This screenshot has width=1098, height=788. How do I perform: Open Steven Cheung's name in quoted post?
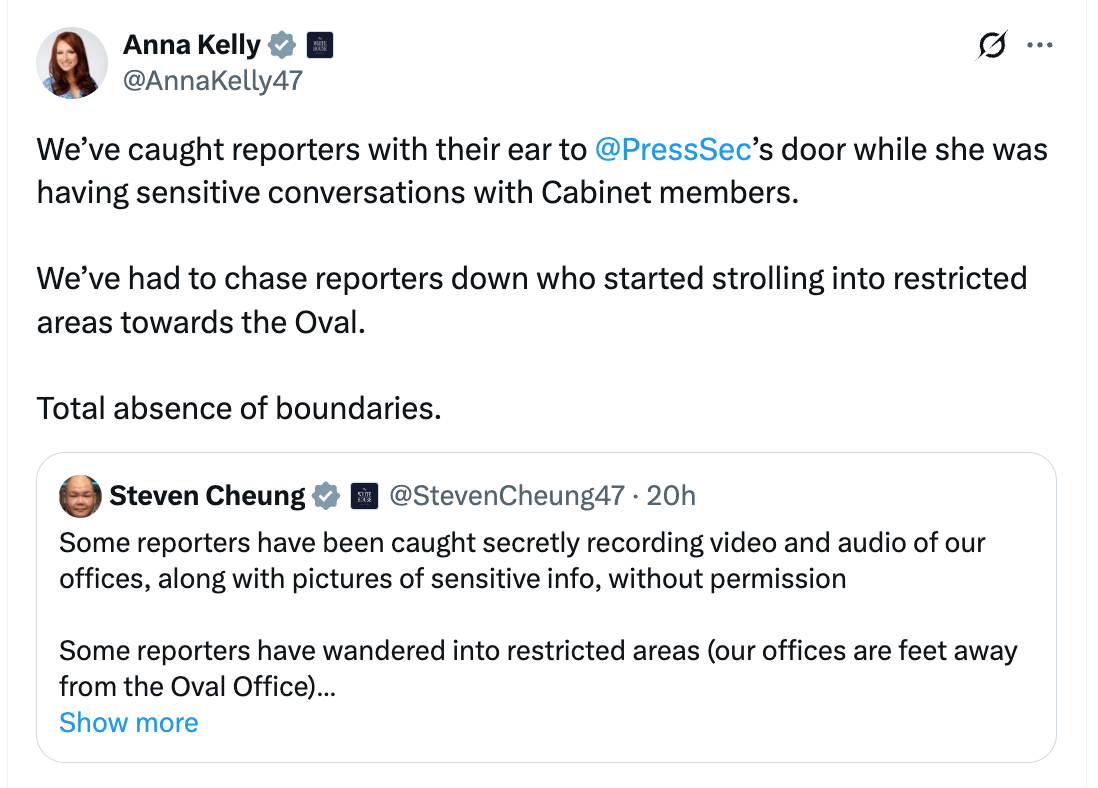click(207, 496)
